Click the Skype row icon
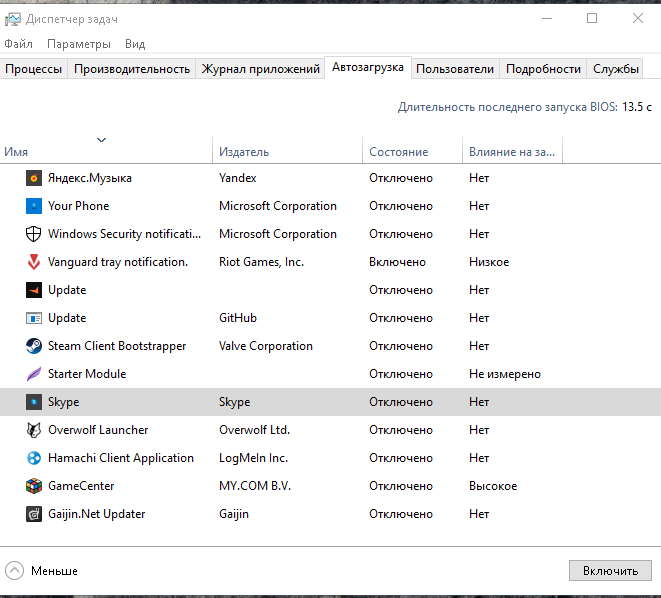The image size is (661, 598). click(x=34, y=402)
